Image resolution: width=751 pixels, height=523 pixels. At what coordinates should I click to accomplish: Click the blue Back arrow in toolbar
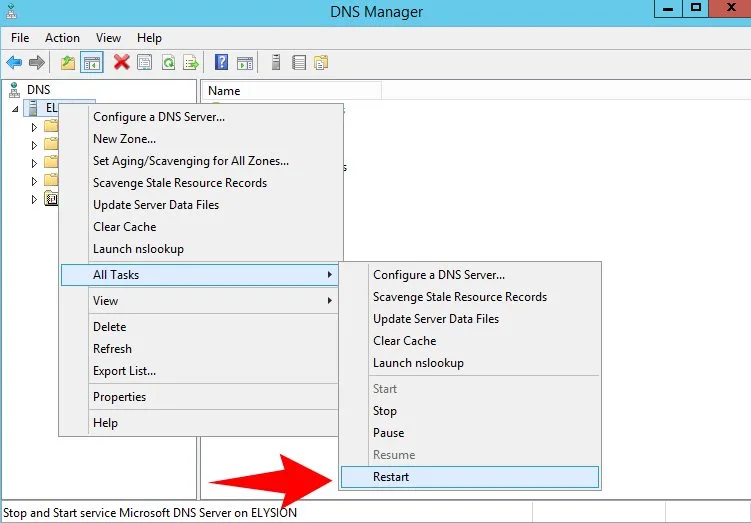click(14, 62)
